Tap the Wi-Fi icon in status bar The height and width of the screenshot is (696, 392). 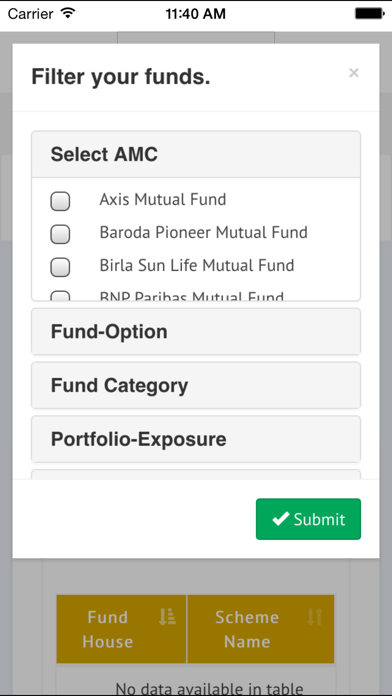(68, 13)
